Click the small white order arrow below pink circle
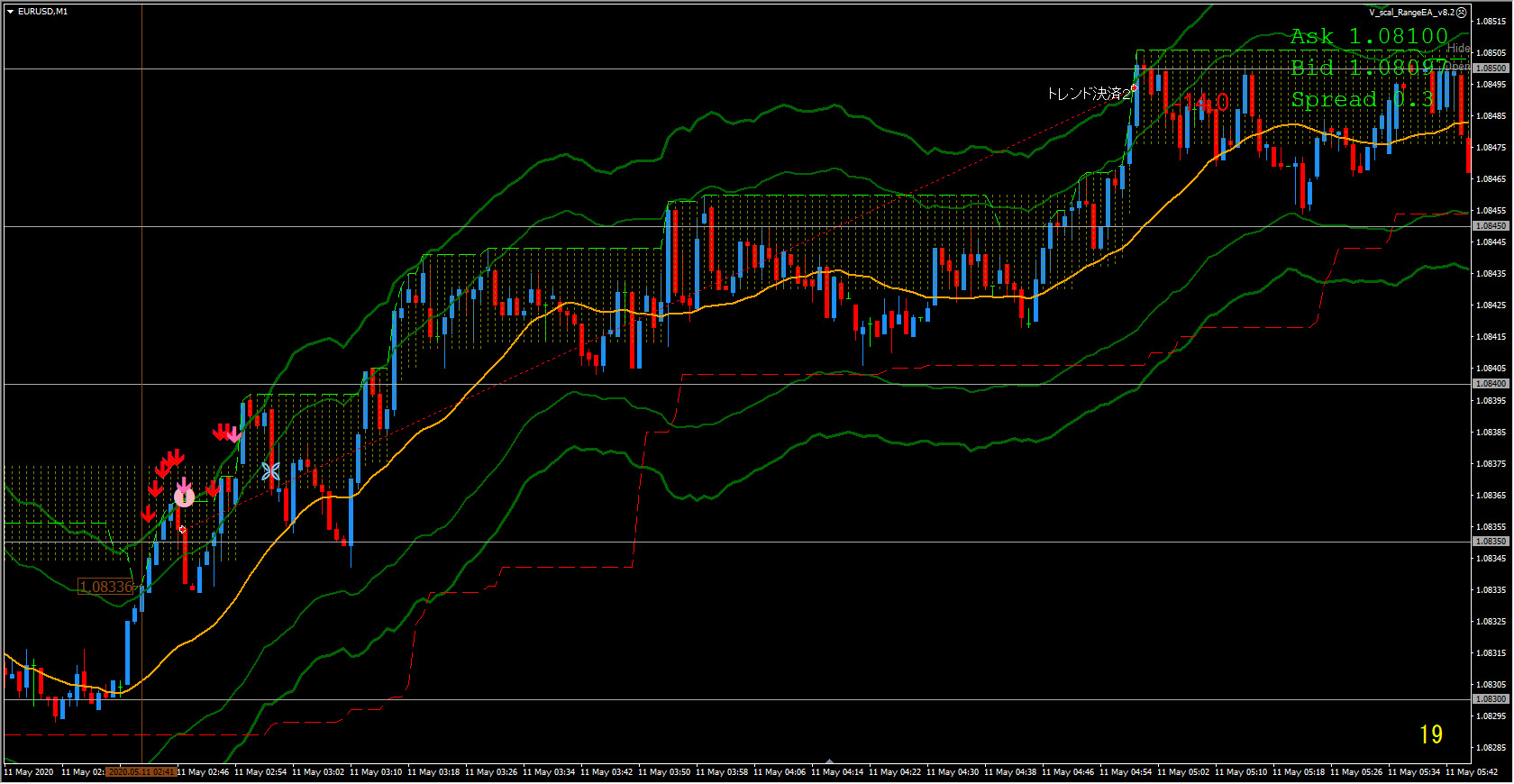Viewport: 1514px width, 784px height. [182, 530]
